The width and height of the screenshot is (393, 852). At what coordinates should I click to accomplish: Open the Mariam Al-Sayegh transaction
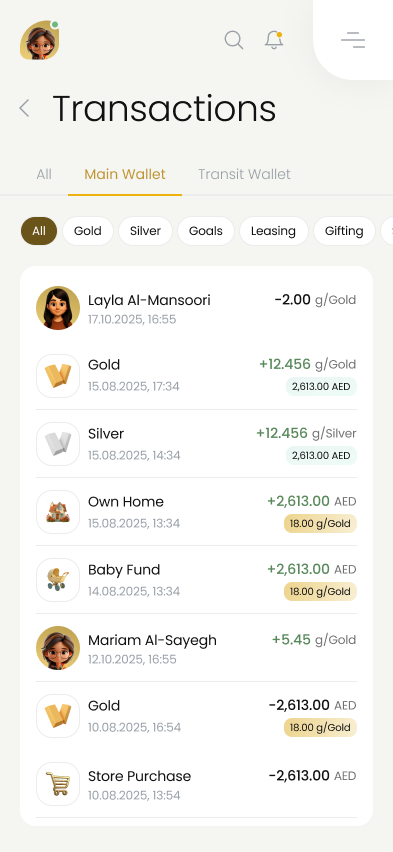196,648
